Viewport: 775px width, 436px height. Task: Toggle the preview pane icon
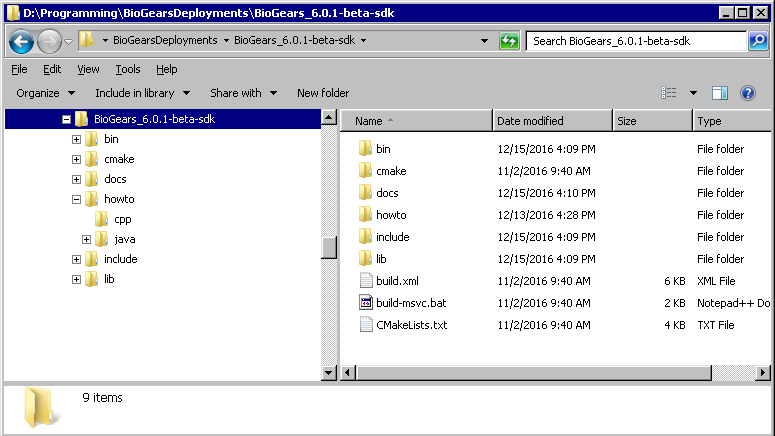(x=720, y=93)
